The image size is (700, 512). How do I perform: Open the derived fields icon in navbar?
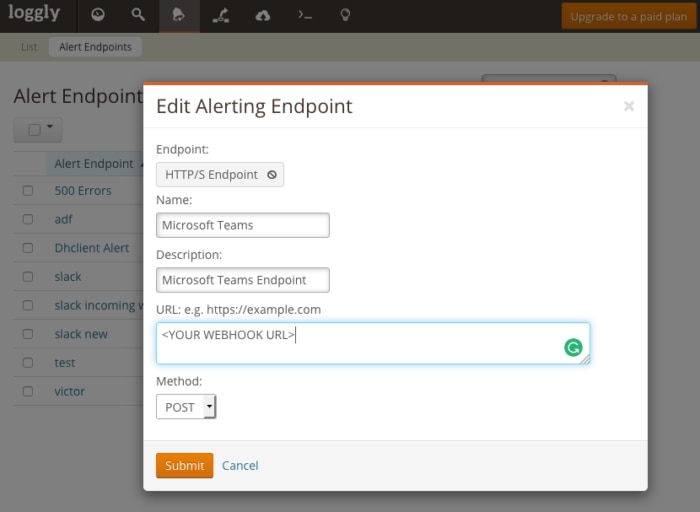221,16
